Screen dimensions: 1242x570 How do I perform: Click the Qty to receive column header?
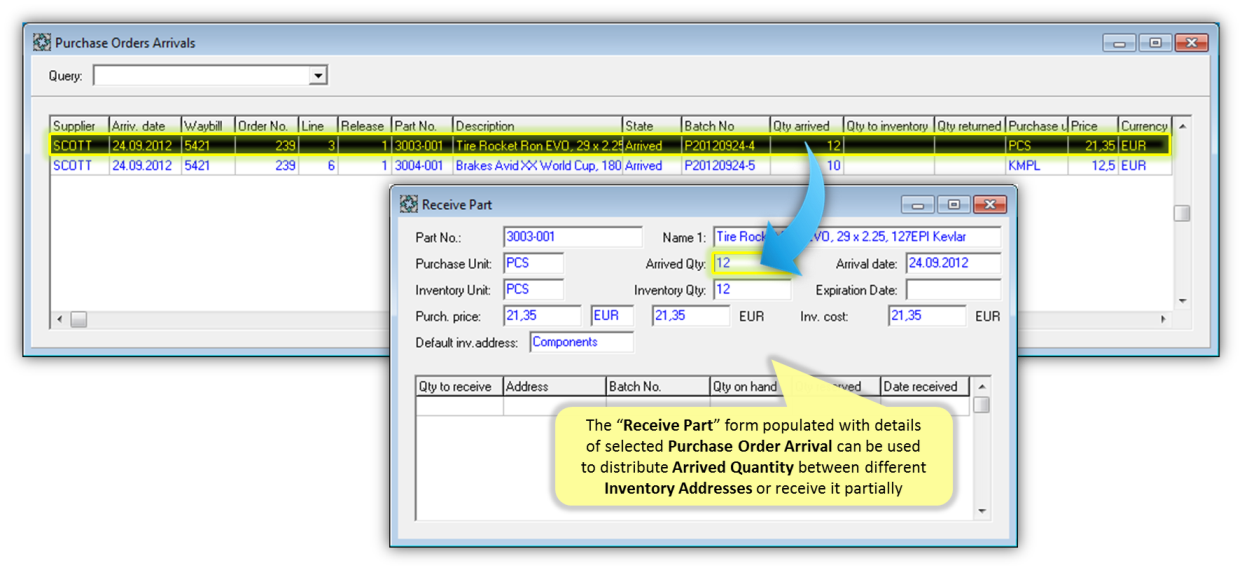coord(459,387)
